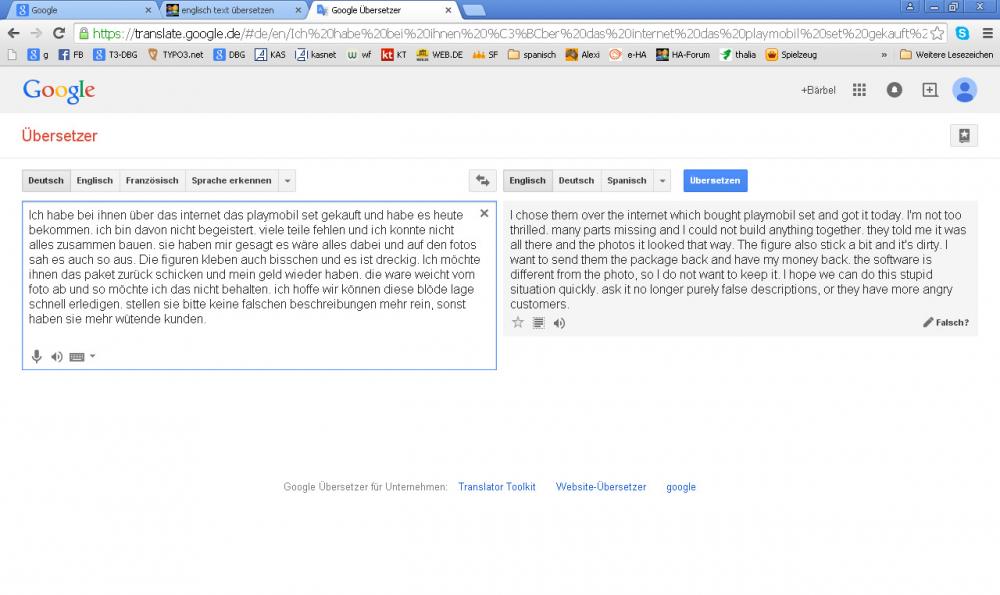The height and width of the screenshot is (595, 1000).
Task: Expand the source language dropdown arrow
Action: tap(287, 181)
